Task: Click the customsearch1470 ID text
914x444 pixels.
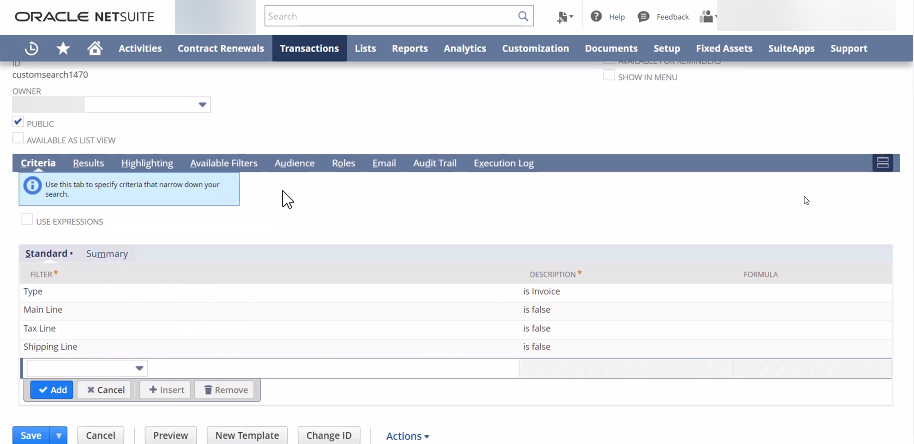Action: [50, 75]
